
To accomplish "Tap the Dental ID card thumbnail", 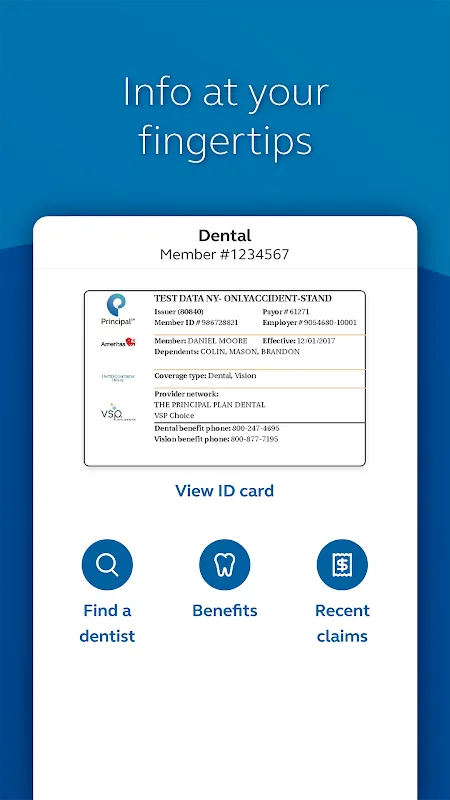I will click(x=224, y=378).
